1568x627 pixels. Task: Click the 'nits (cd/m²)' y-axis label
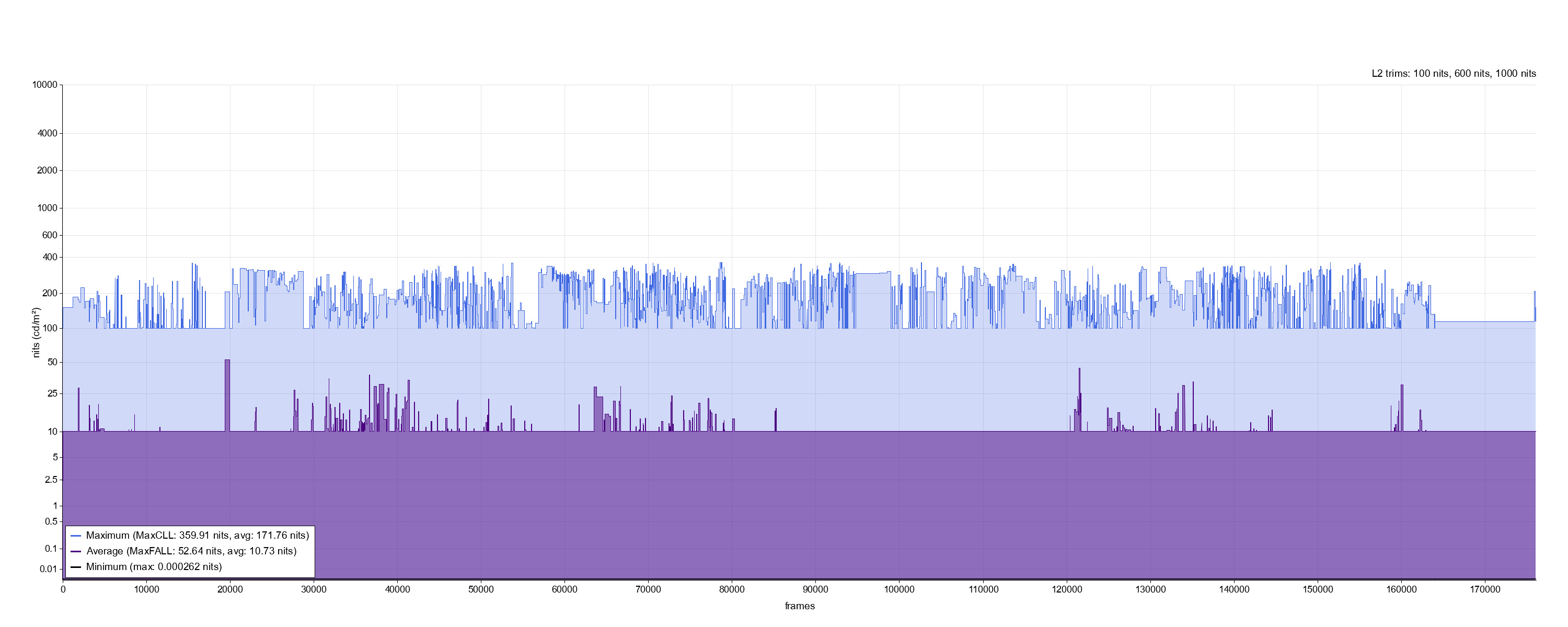click(36, 332)
